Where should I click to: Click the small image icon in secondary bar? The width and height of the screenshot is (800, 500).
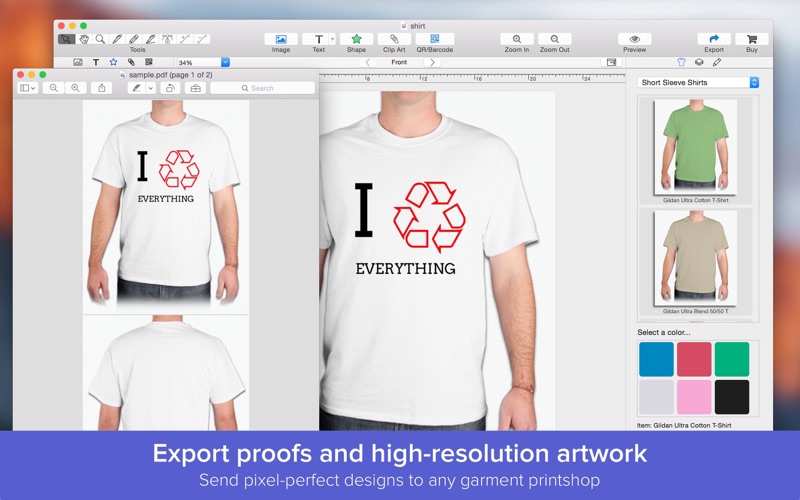tap(78, 62)
